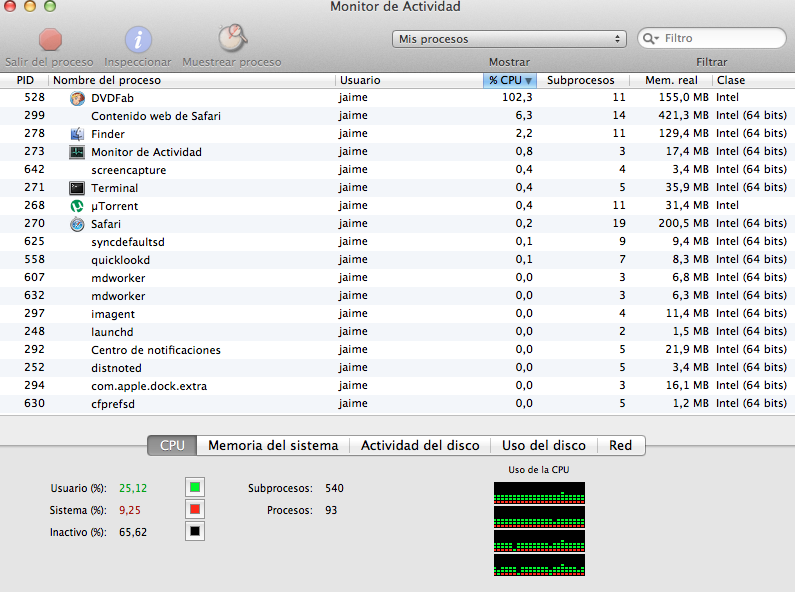Click the 421,3 MB memory value

(683, 116)
